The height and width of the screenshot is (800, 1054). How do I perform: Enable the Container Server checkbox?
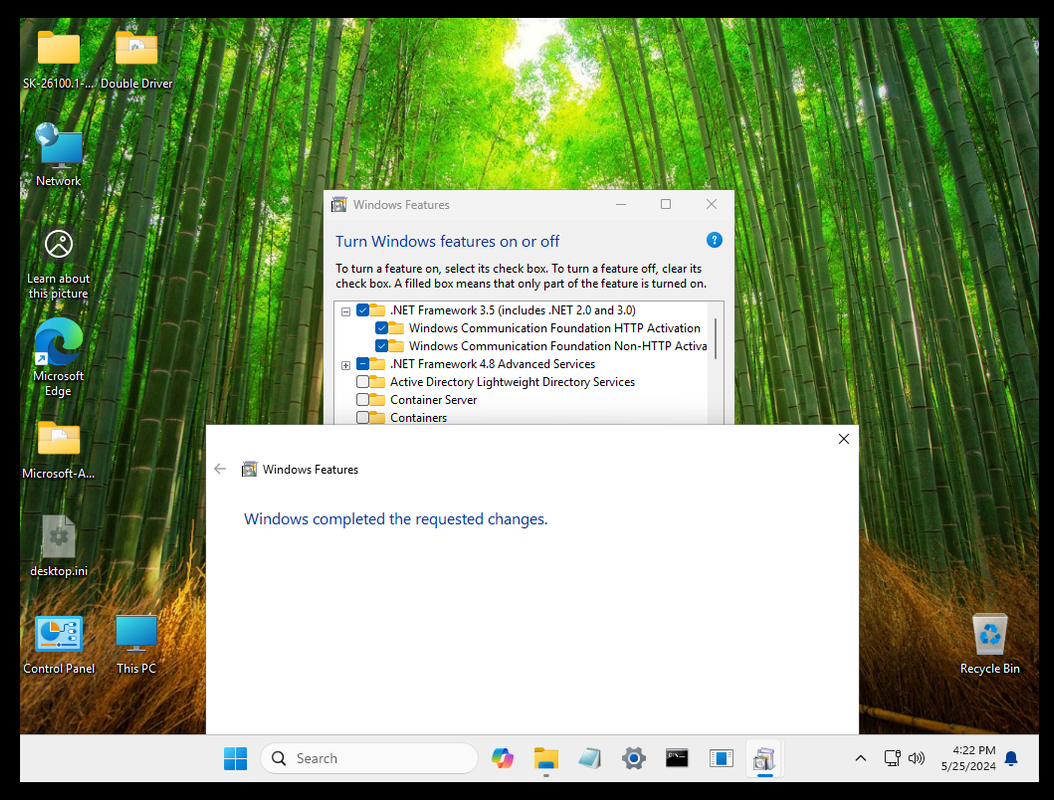(x=362, y=399)
